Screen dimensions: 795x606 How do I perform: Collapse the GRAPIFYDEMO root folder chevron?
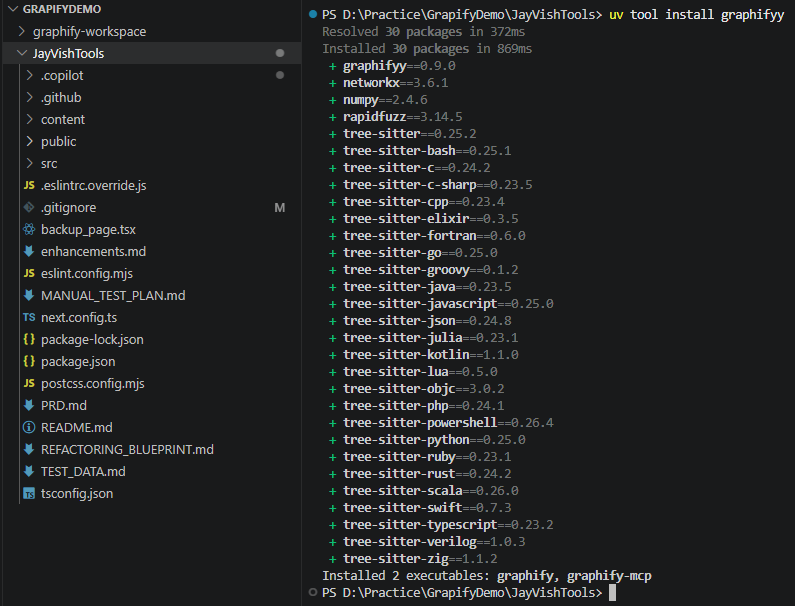13,9
